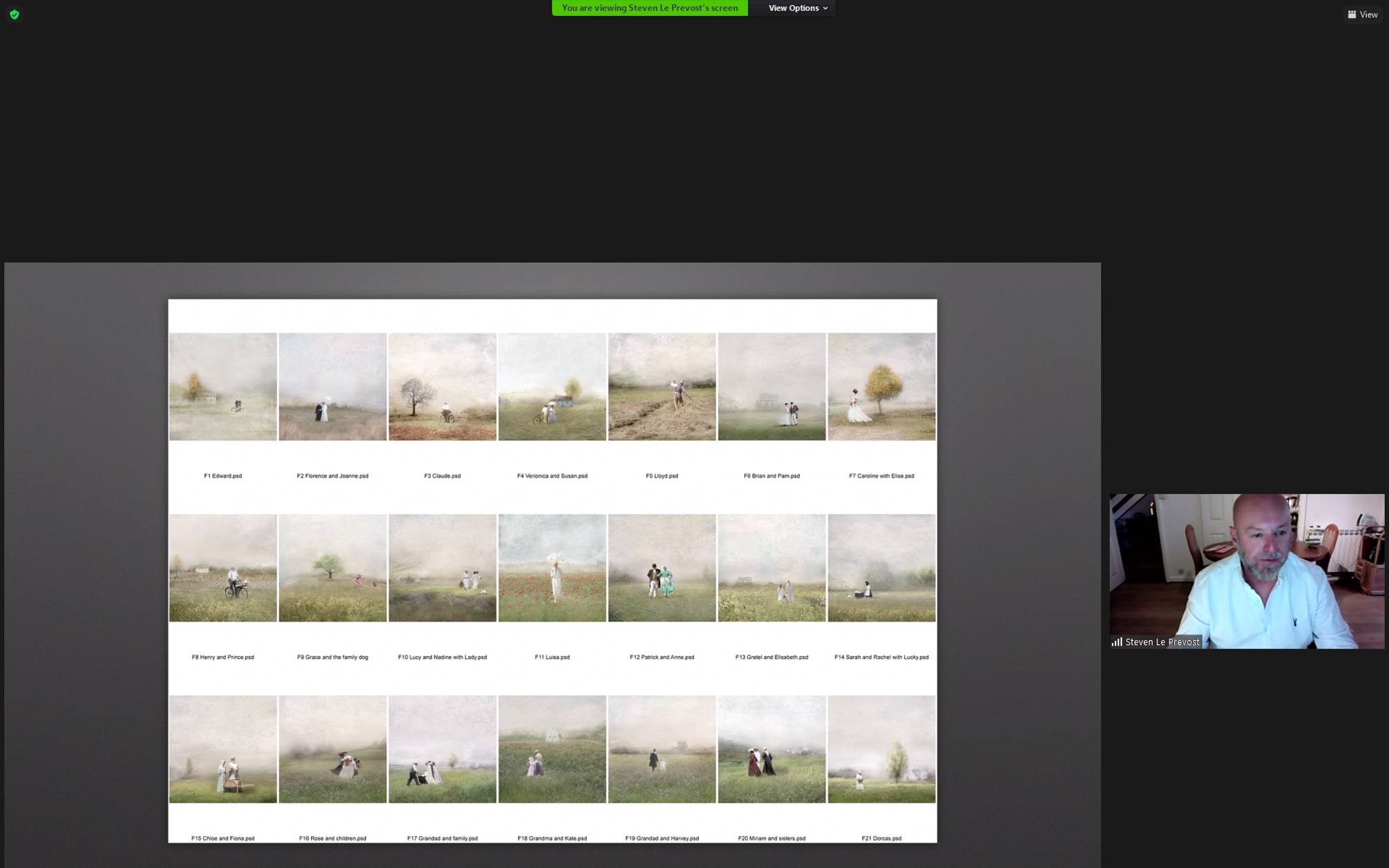
Task: Select the F10 Lucy and Nadine thumbnail
Action: (442, 567)
